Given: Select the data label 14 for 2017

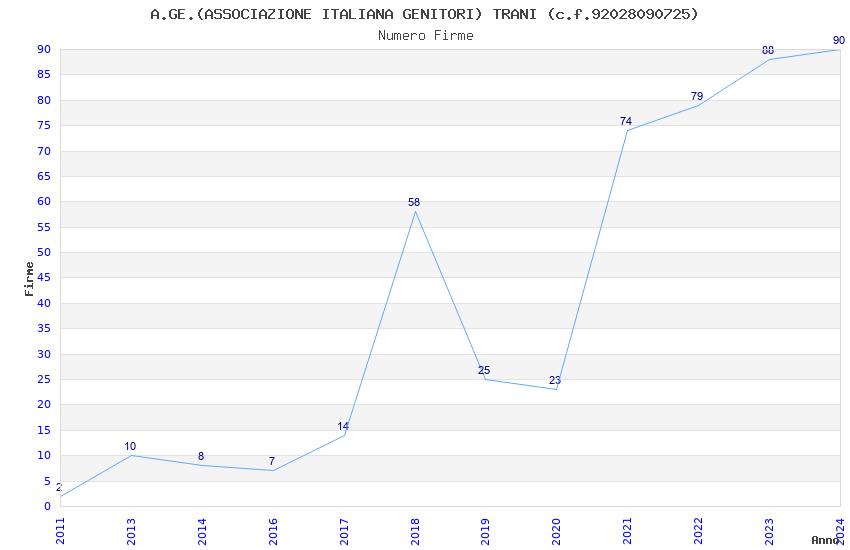Looking at the screenshot, I should pos(343,426).
